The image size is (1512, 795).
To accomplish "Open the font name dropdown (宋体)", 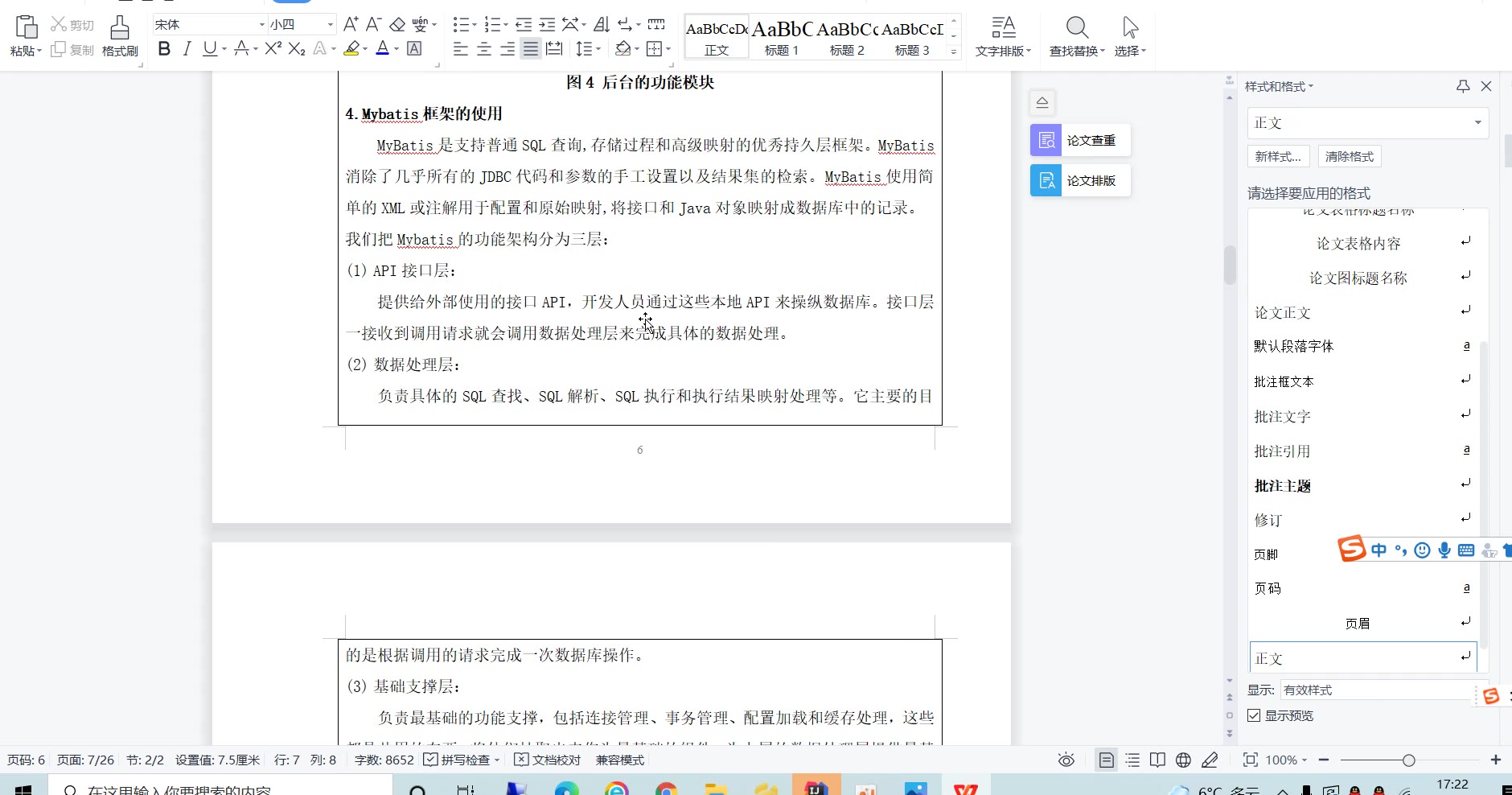I will point(261,25).
